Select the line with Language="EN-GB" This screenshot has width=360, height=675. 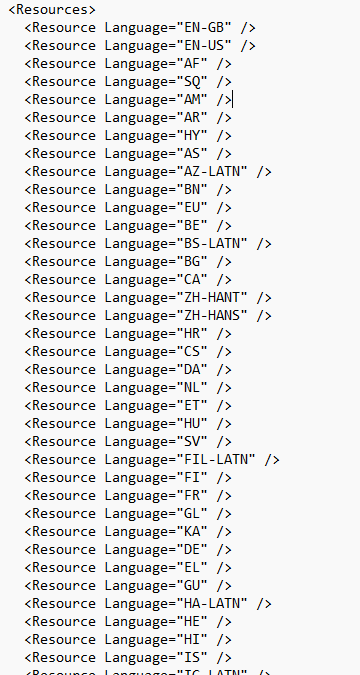coord(140,28)
